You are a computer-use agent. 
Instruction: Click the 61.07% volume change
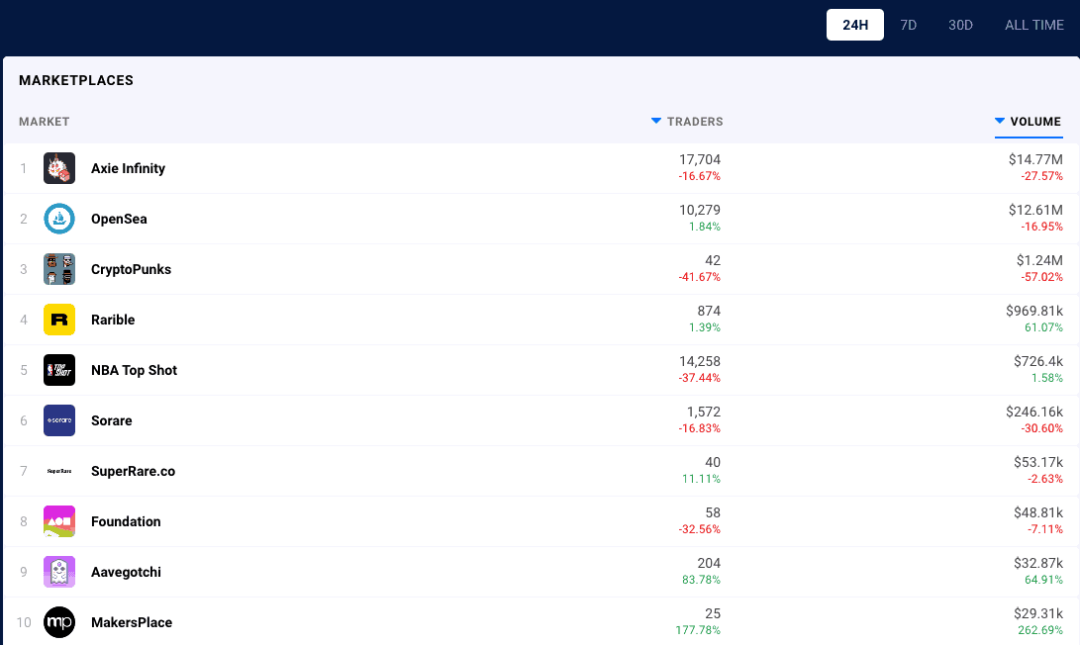(1043, 327)
